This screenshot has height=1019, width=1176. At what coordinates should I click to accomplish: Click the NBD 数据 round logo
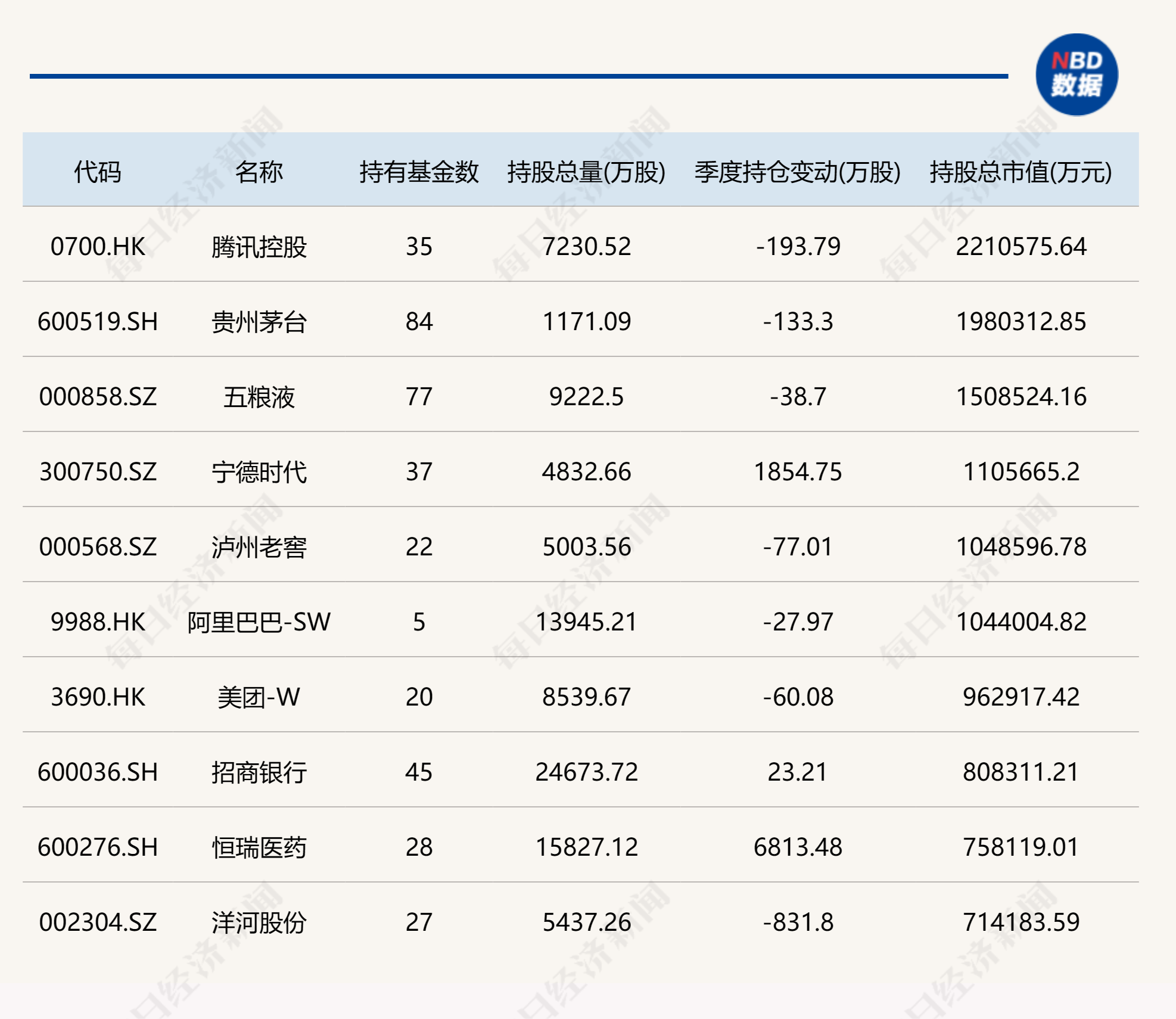tap(1077, 74)
